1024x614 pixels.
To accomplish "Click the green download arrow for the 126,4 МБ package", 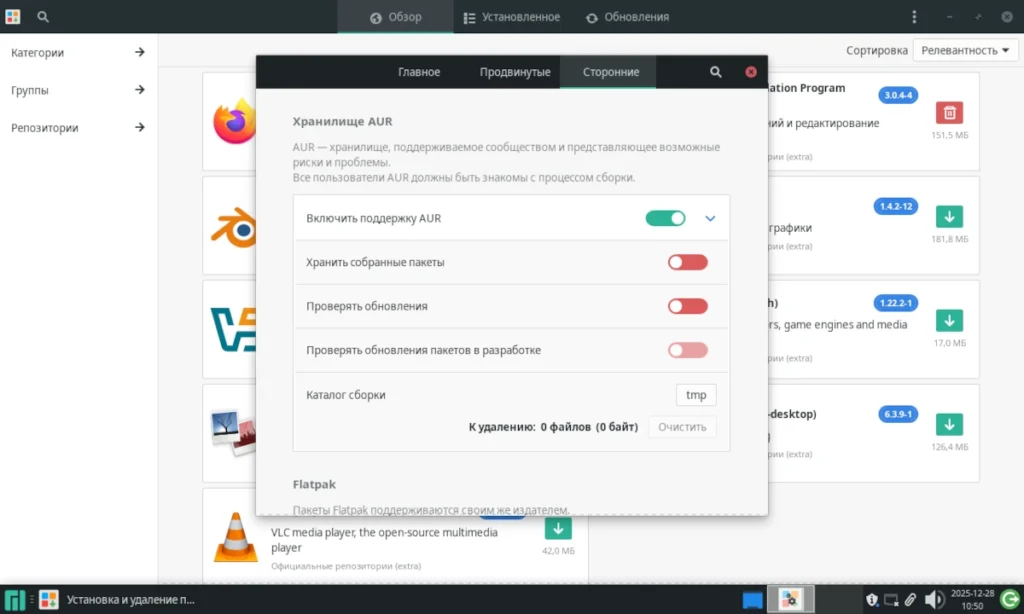I will click(x=949, y=425).
